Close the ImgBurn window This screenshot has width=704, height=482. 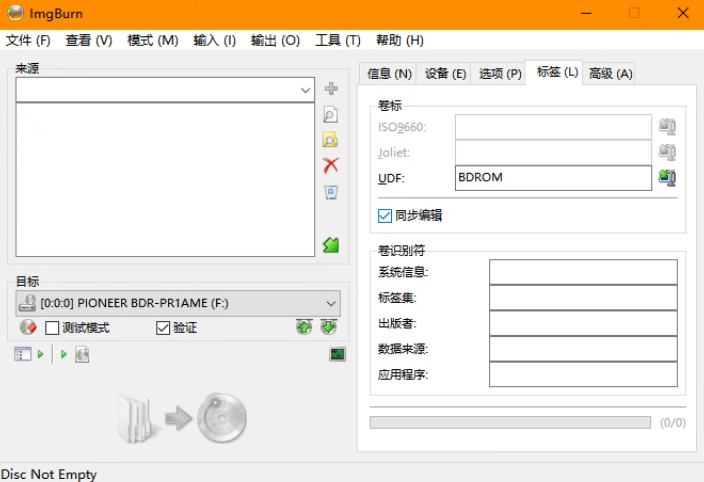pos(683,13)
